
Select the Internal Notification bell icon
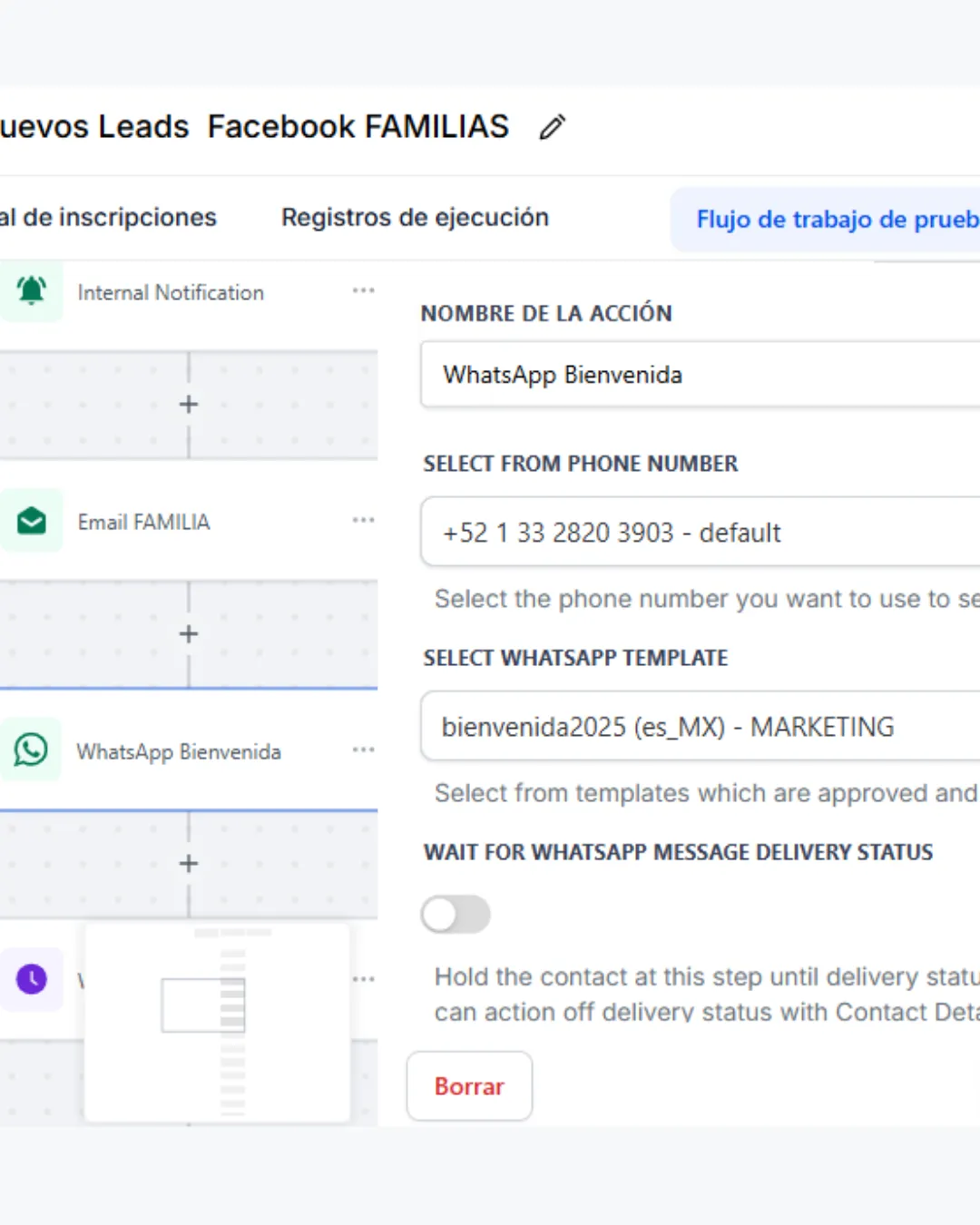tap(32, 291)
